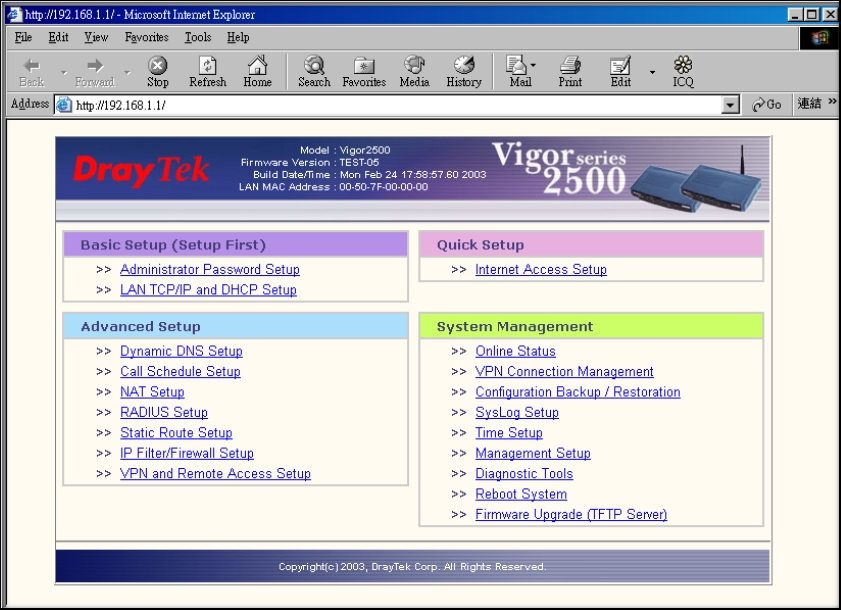Open Configuration Backup / Restoration
Viewport: 841px width, 610px height.
tap(578, 392)
